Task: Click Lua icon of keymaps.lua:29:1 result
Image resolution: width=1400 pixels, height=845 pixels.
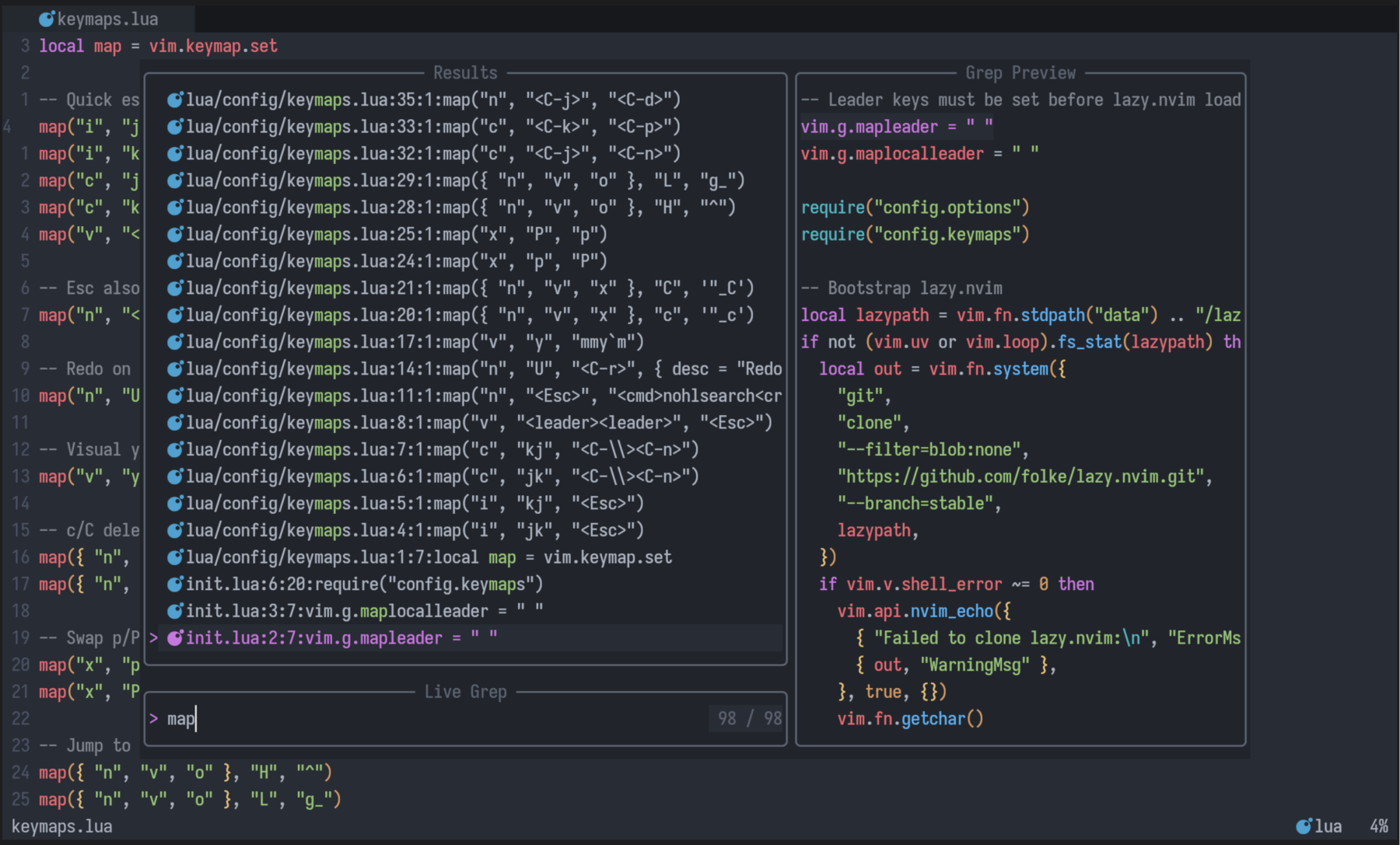Action: point(175,180)
